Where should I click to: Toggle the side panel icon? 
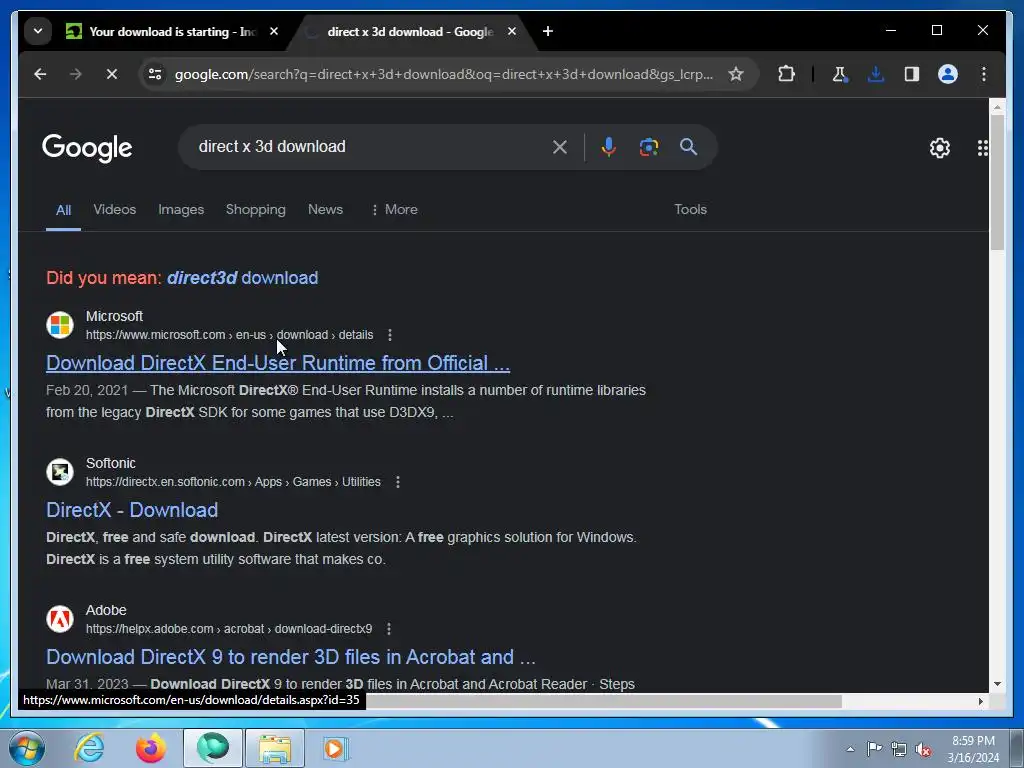coord(912,74)
